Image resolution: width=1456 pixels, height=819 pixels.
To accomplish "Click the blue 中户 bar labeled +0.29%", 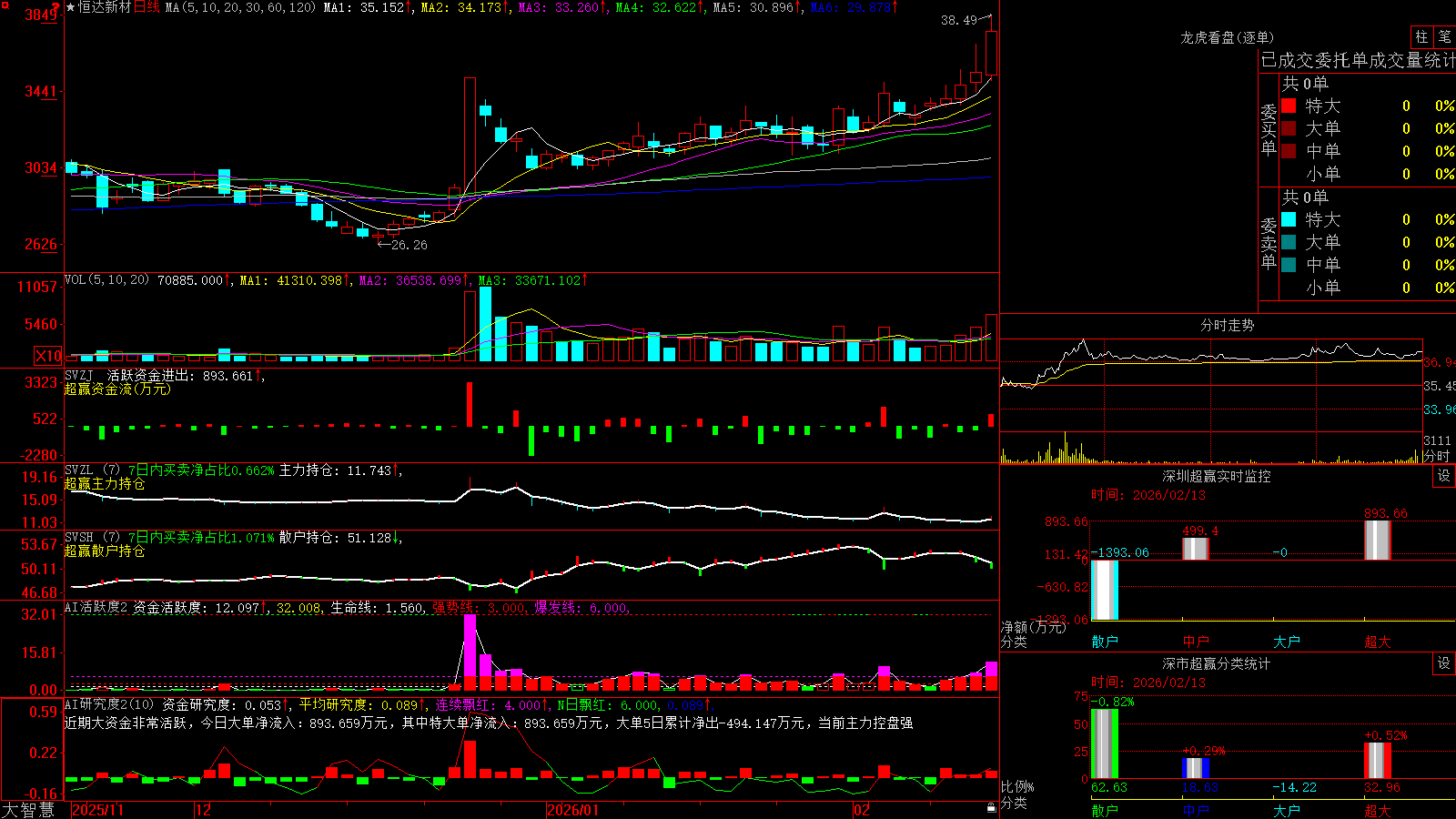I will (1196, 768).
